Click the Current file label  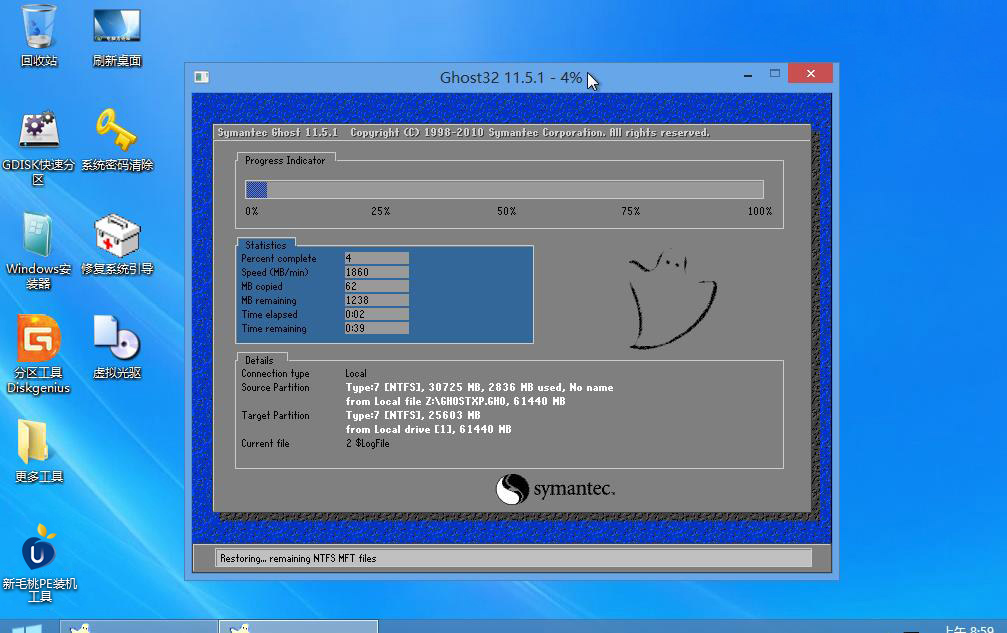(x=265, y=444)
